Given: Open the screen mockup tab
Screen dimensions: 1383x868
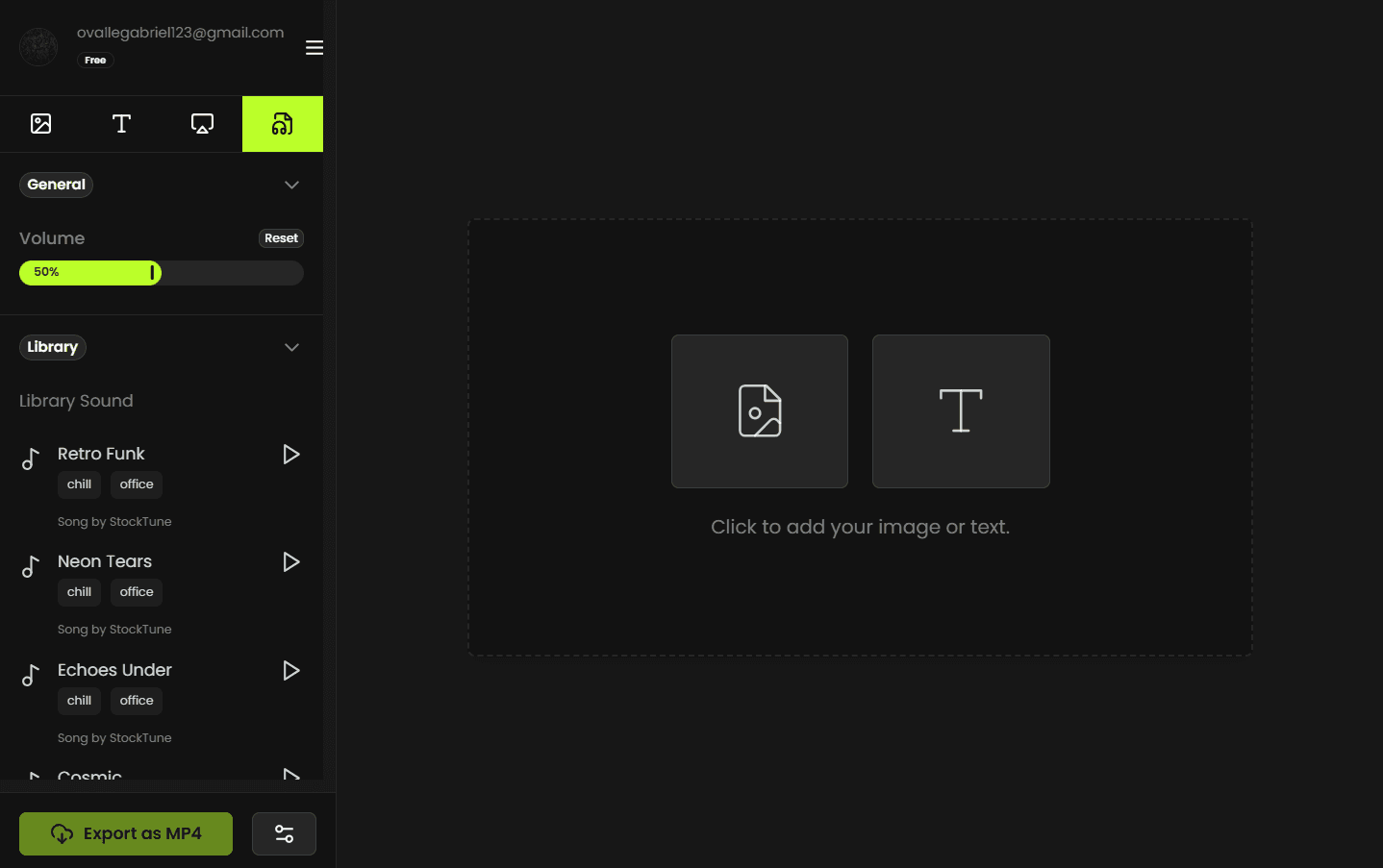Looking at the screenshot, I should (x=202, y=124).
